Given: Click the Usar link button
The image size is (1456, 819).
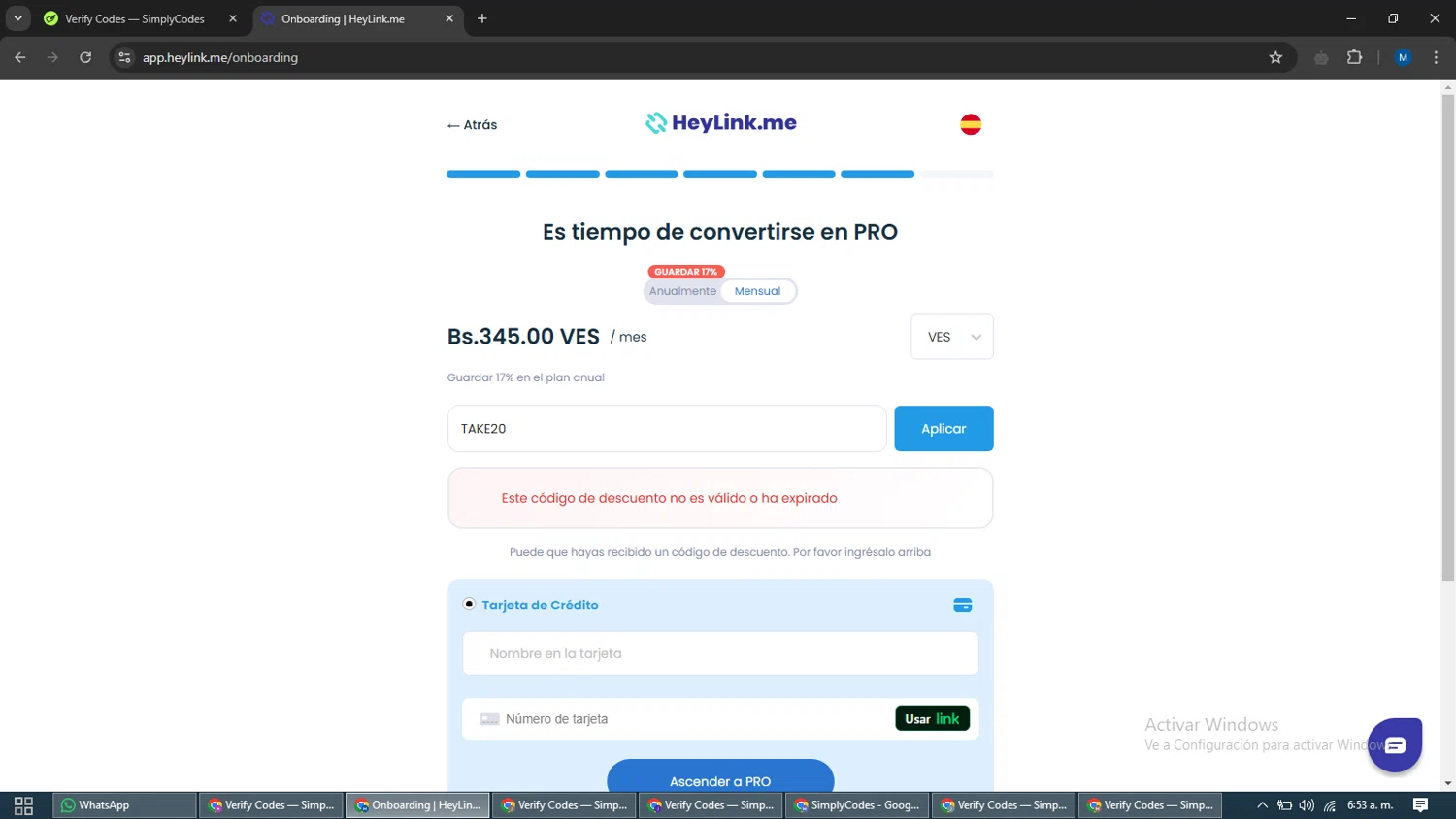Looking at the screenshot, I should pyautogui.click(x=932, y=719).
